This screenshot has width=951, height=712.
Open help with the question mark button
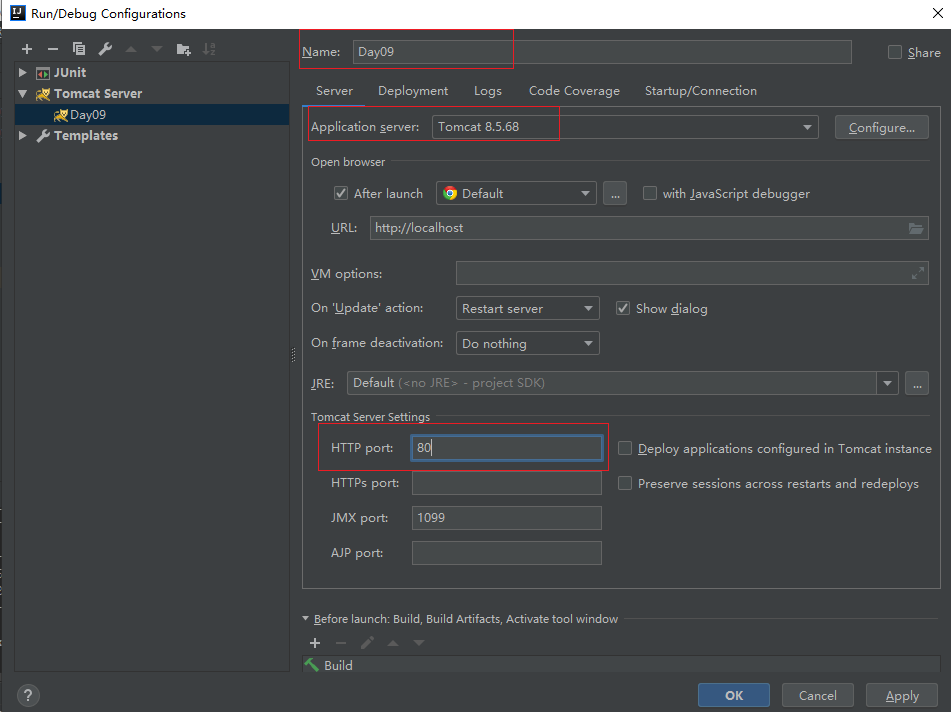(x=28, y=696)
